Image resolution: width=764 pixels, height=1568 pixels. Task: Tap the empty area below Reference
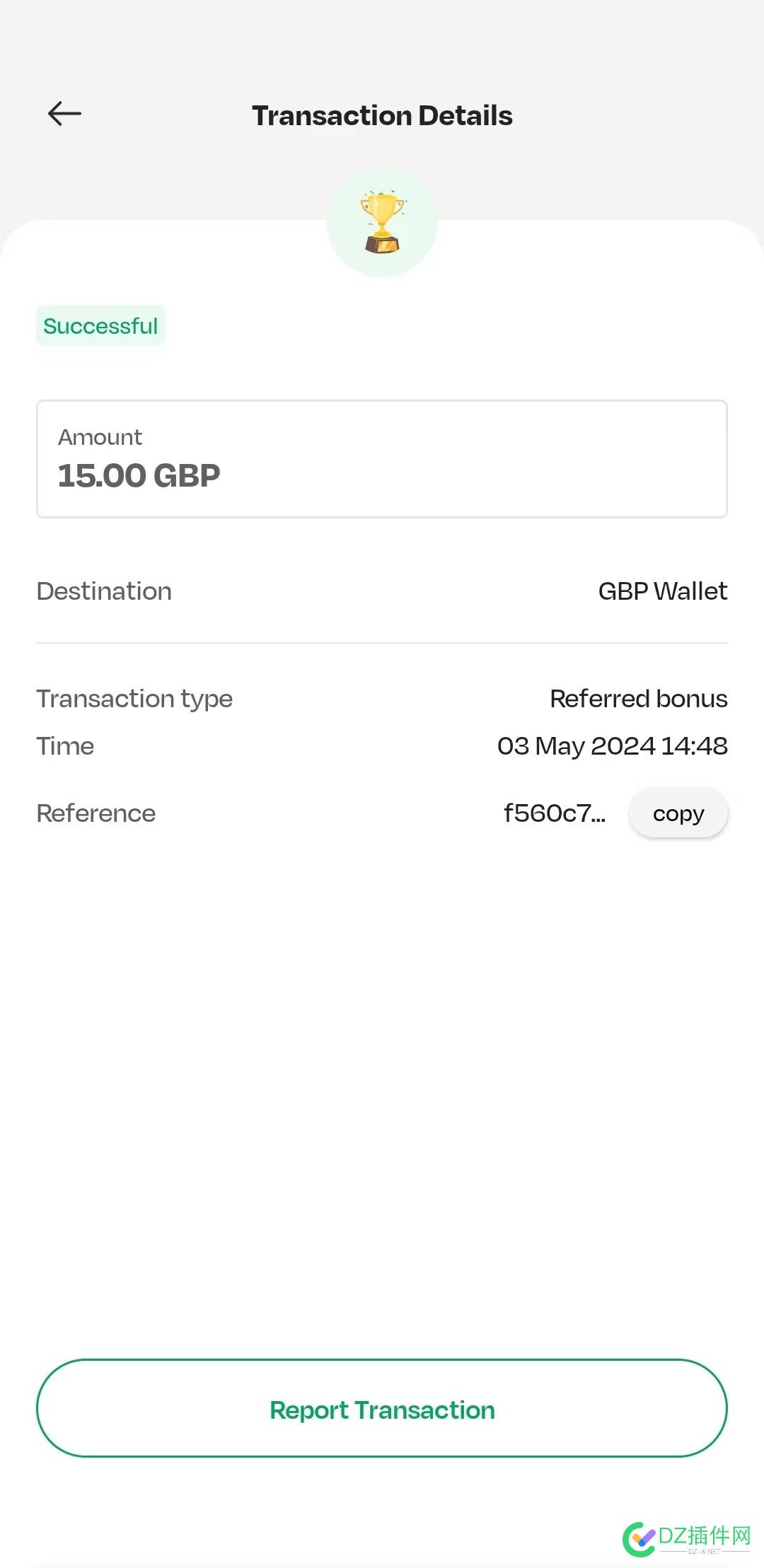point(382,1096)
